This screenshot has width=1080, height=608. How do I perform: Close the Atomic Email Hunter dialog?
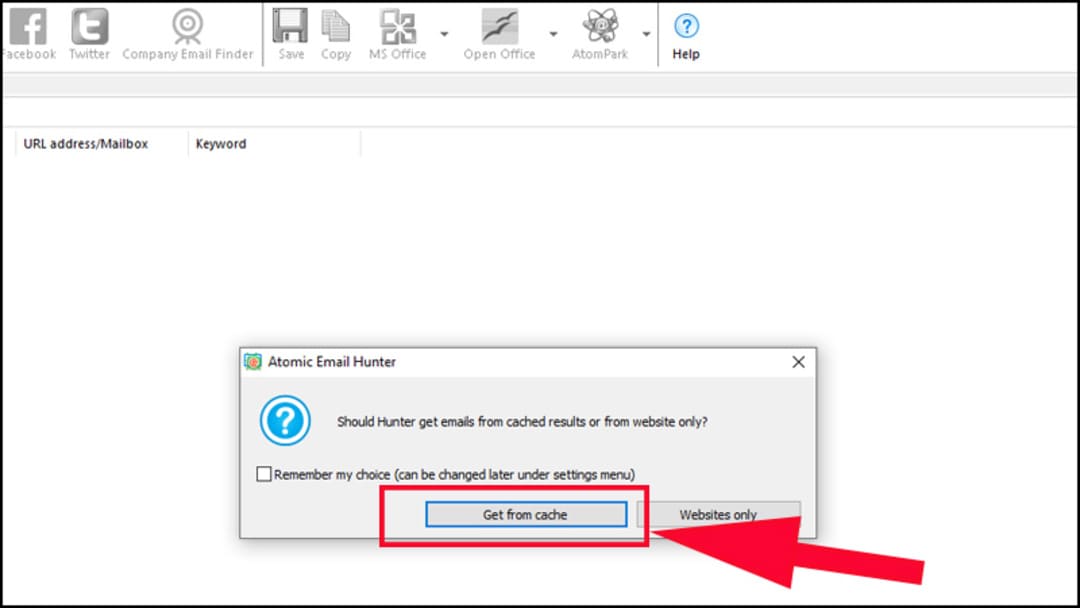click(798, 361)
